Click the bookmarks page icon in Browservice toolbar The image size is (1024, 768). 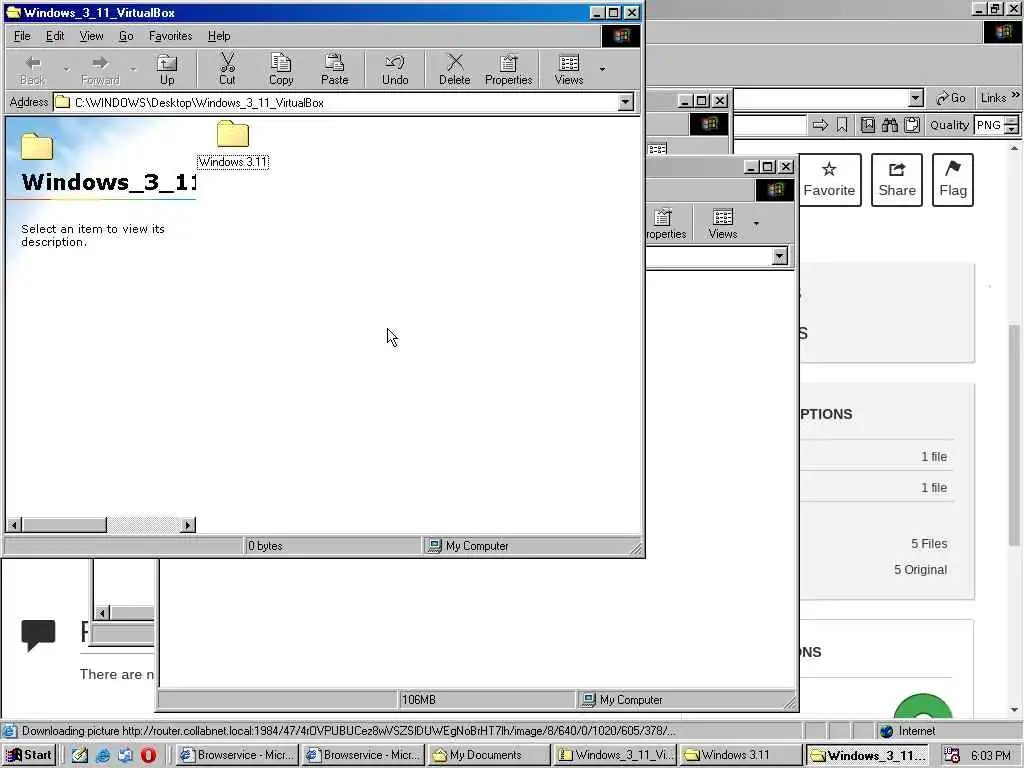point(867,125)
